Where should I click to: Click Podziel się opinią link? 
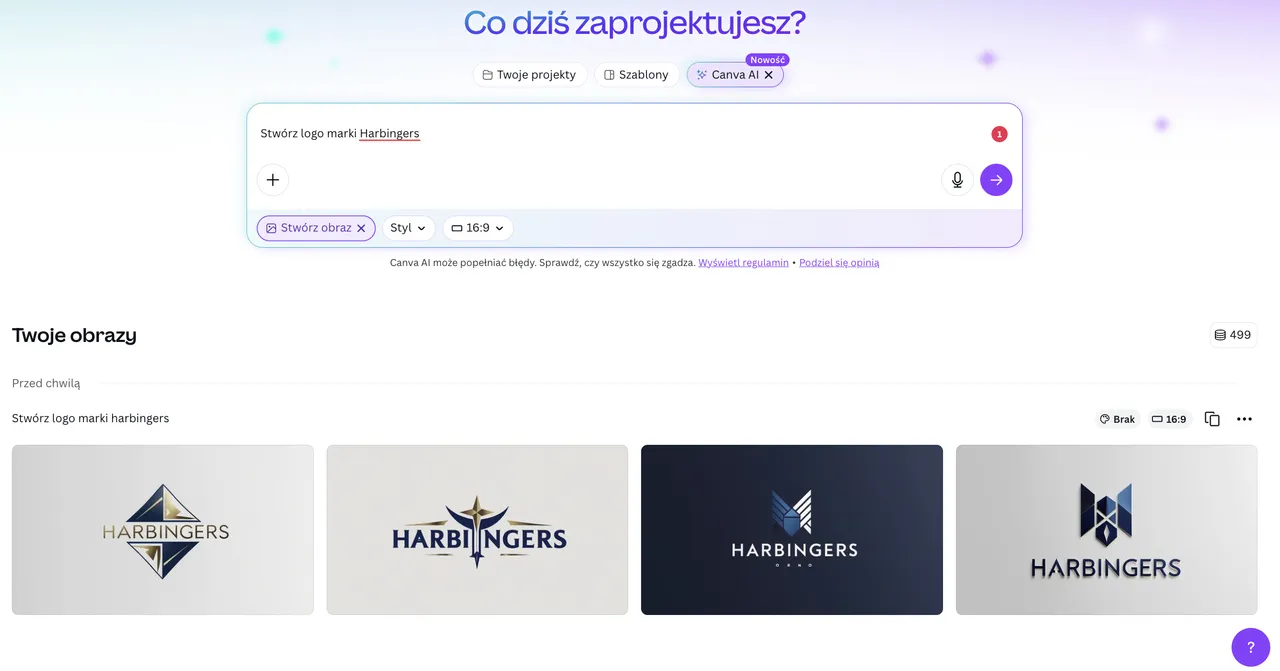coord(839,263)
